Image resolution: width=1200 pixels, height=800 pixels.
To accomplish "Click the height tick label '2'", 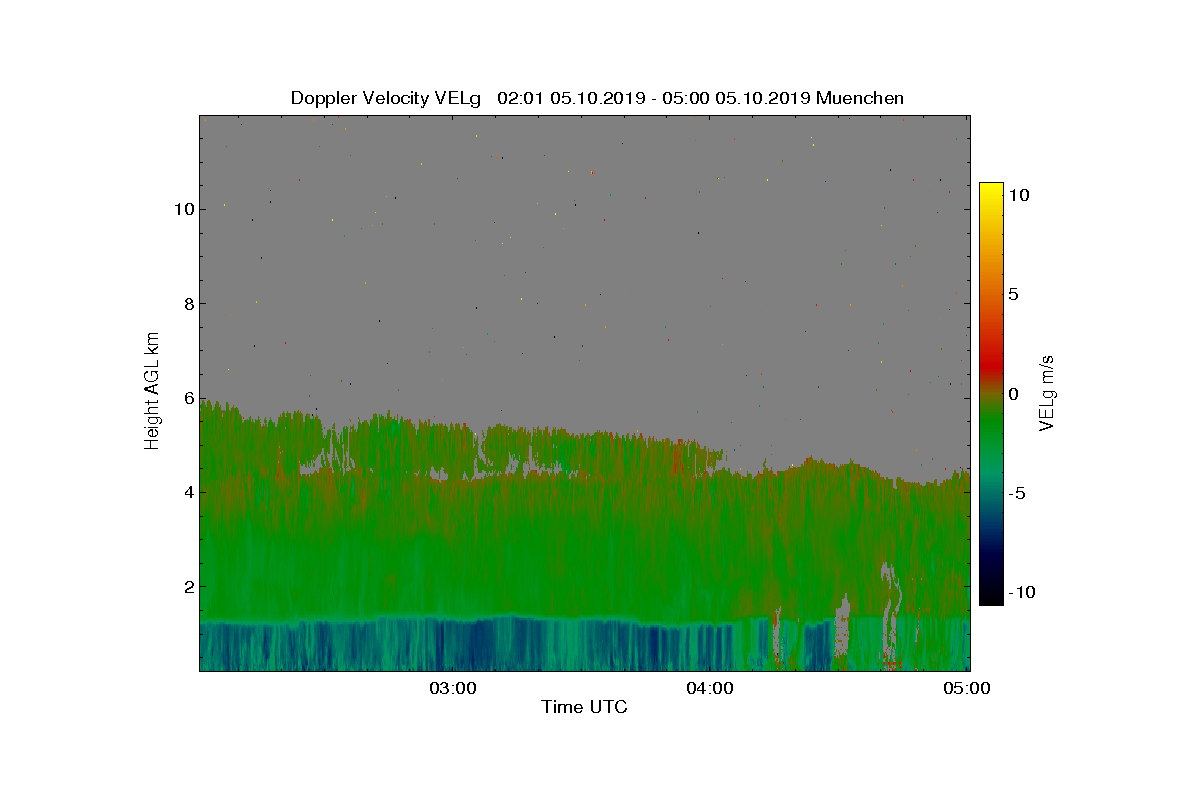I will click(x=188, y=586).
